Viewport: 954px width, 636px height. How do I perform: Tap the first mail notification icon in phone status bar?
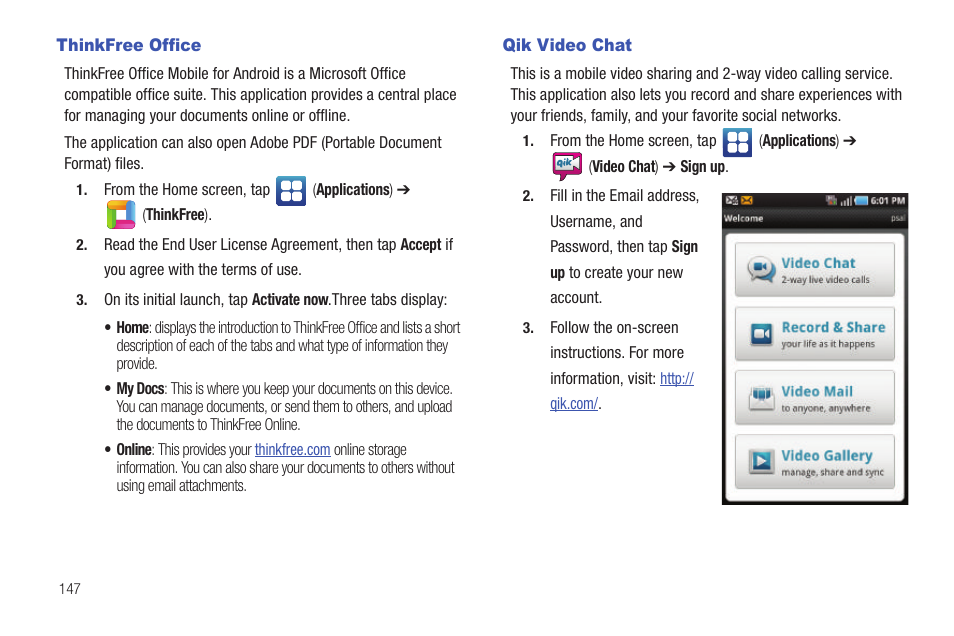pos(732,200)
